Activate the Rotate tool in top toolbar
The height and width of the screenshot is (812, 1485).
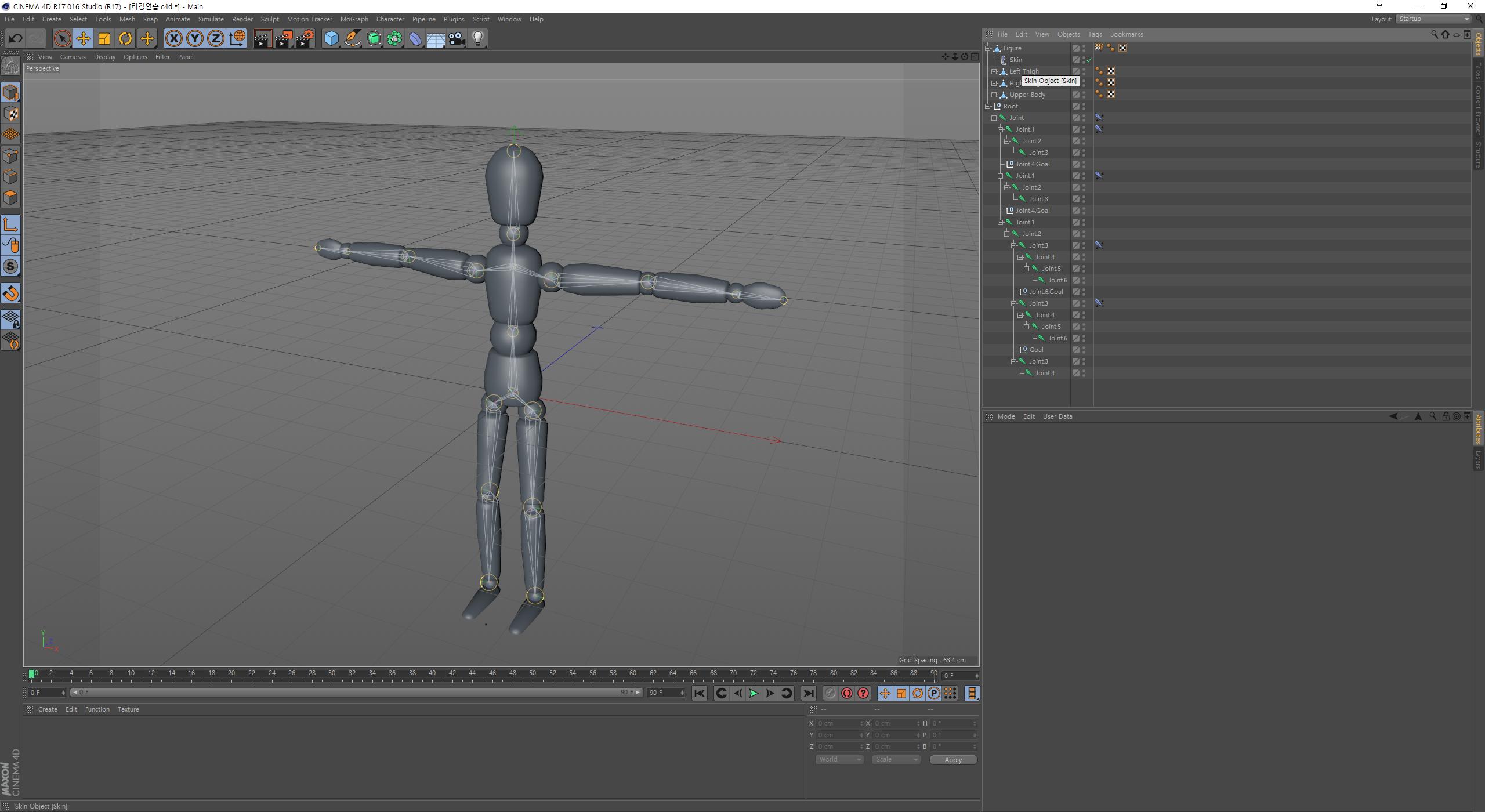[x=125, y=39]
